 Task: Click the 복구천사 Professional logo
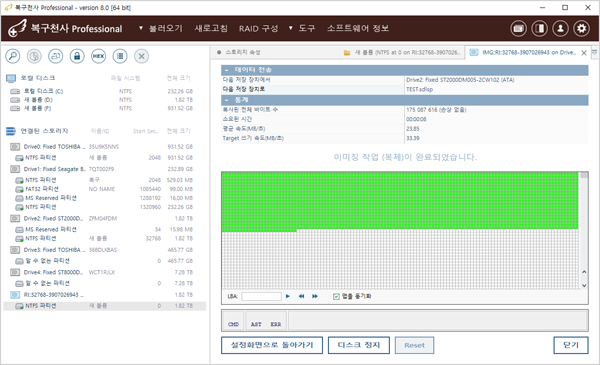[65, 28]
